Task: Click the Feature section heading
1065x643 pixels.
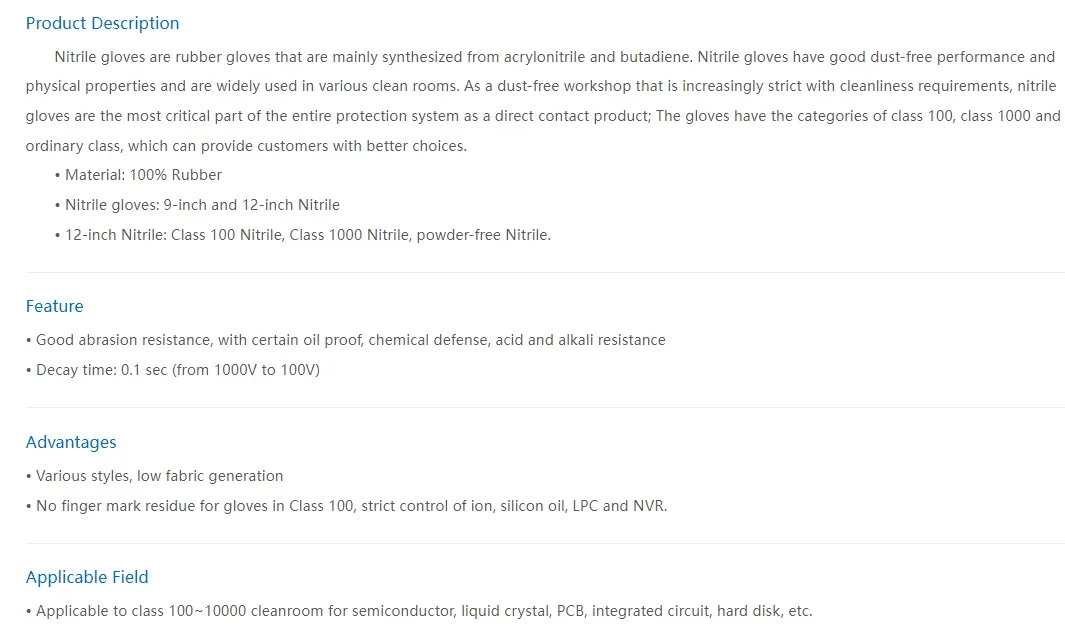Action: [x=54, y=306]
